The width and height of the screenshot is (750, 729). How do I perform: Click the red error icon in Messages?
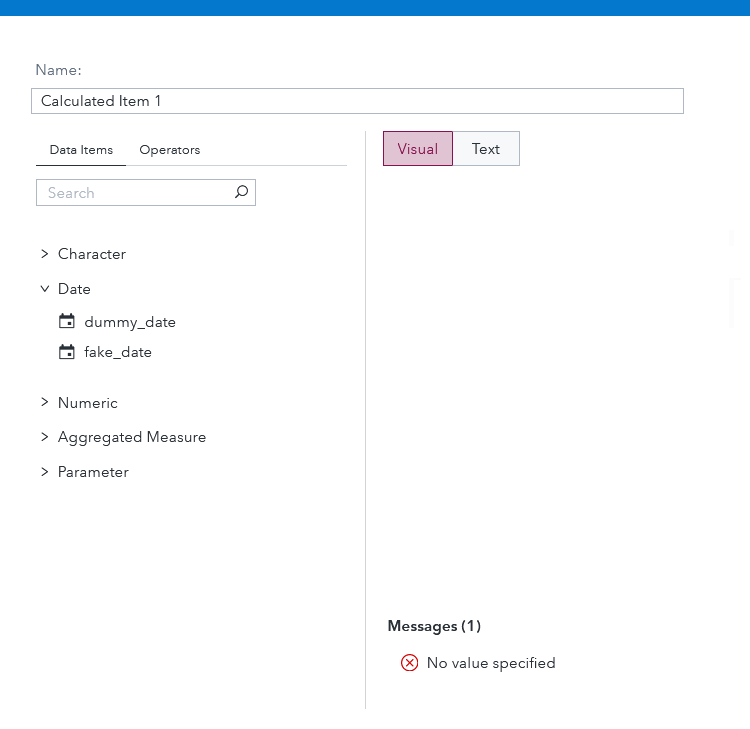[x=409, y=663]
